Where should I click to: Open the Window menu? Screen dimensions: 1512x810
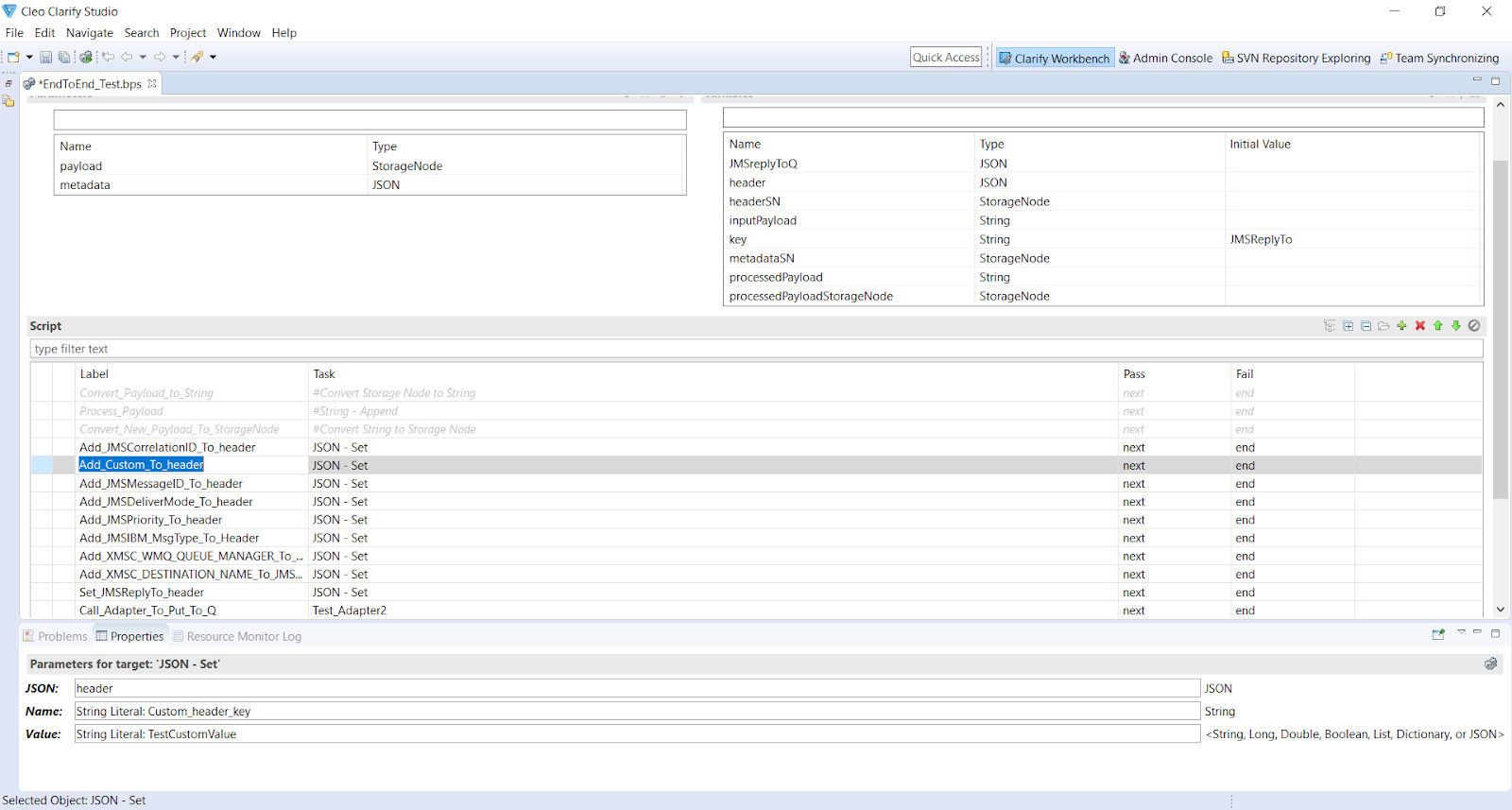[x=239, y=32]
